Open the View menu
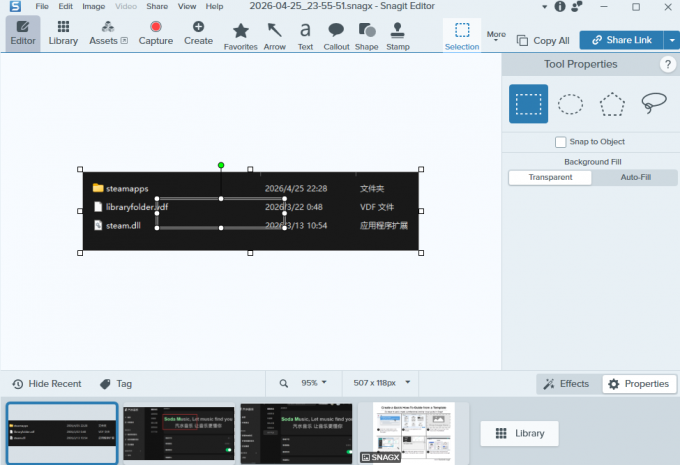Viewport: 680px width, 465px height. pos(187,7)
